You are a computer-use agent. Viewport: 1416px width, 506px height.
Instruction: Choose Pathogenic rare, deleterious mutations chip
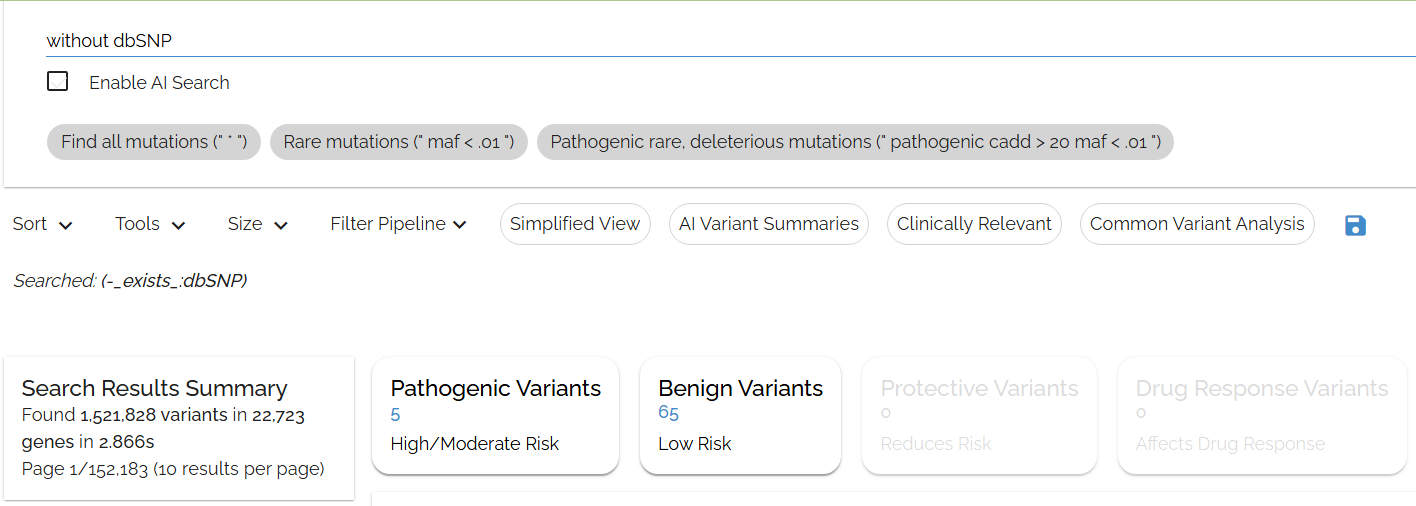point(855,142)
